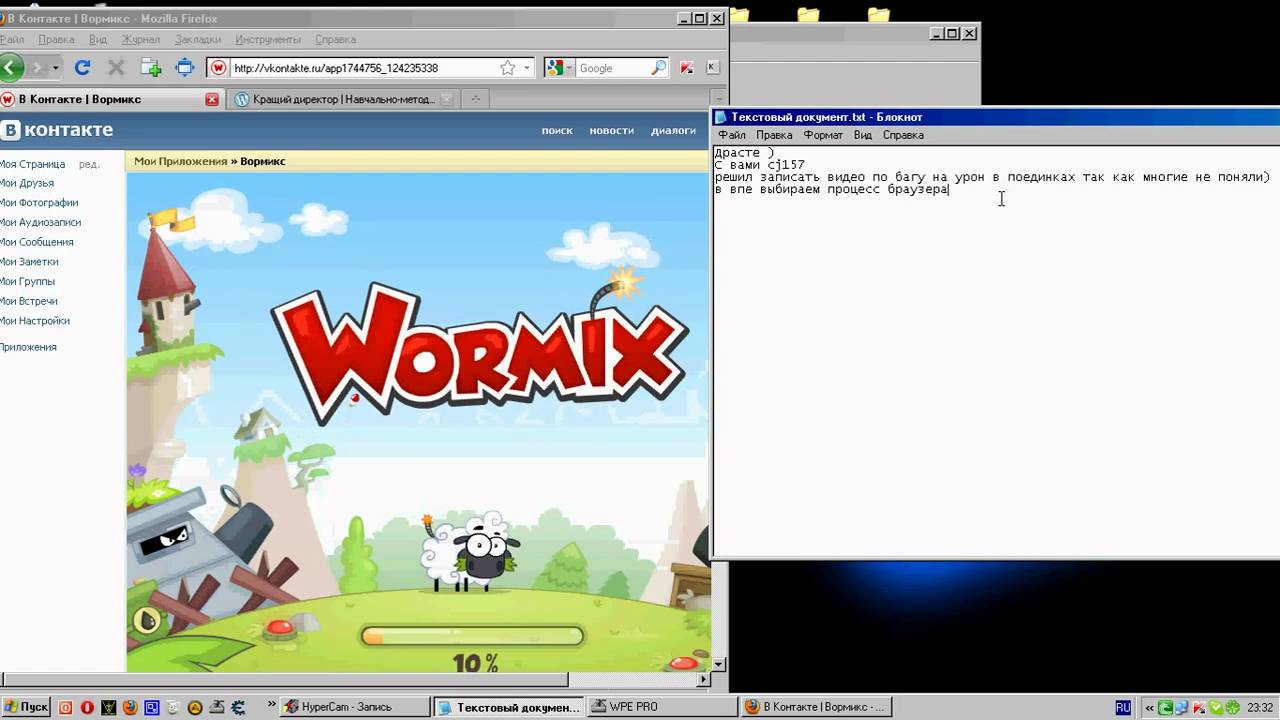
Task: Expand hidden system tray icons
Action: coord(1149,707)
